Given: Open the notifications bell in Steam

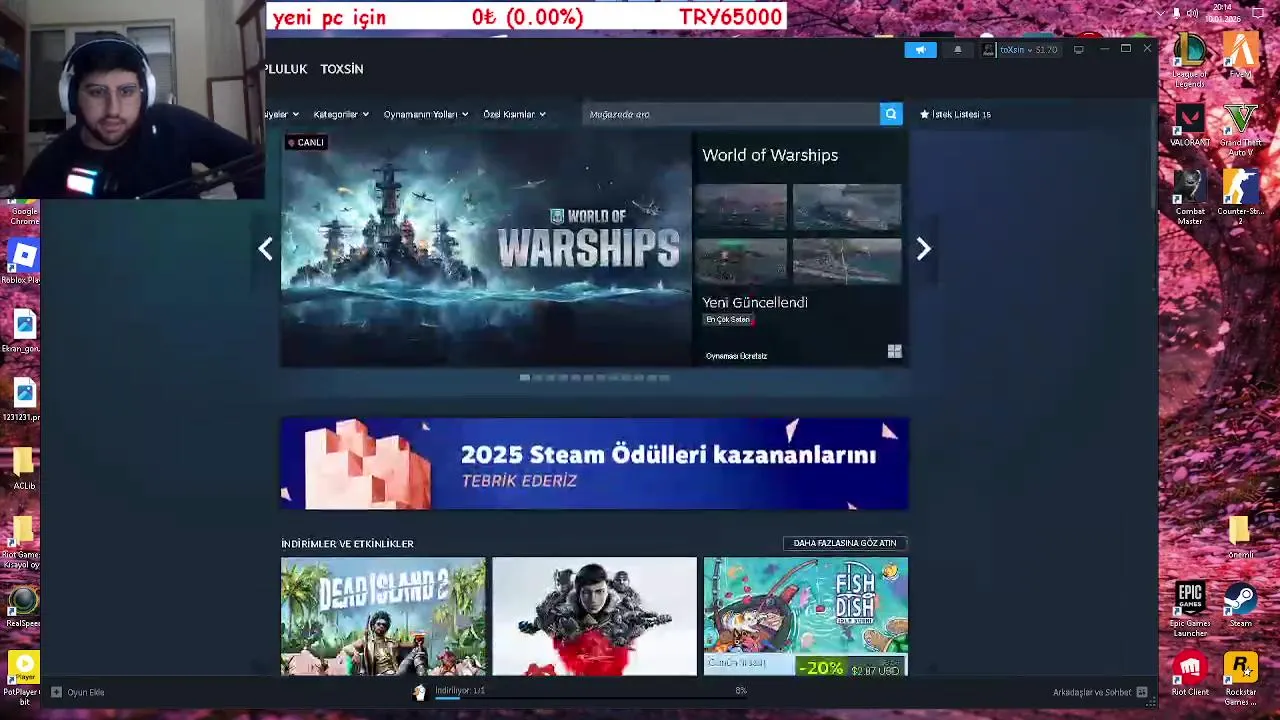Looking at the screenshot, I should point(957,50).
